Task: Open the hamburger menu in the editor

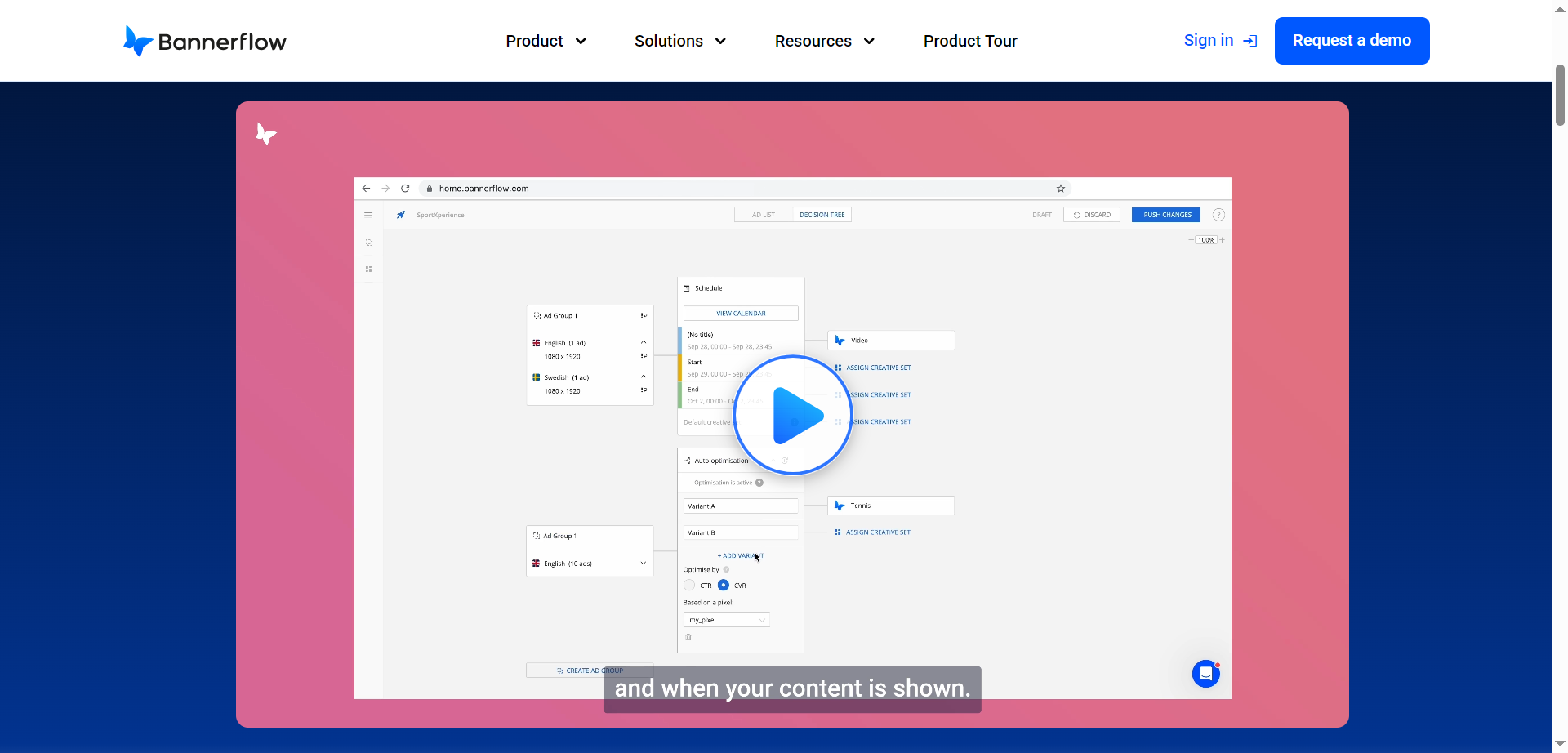Action: [x=368, y=214]
